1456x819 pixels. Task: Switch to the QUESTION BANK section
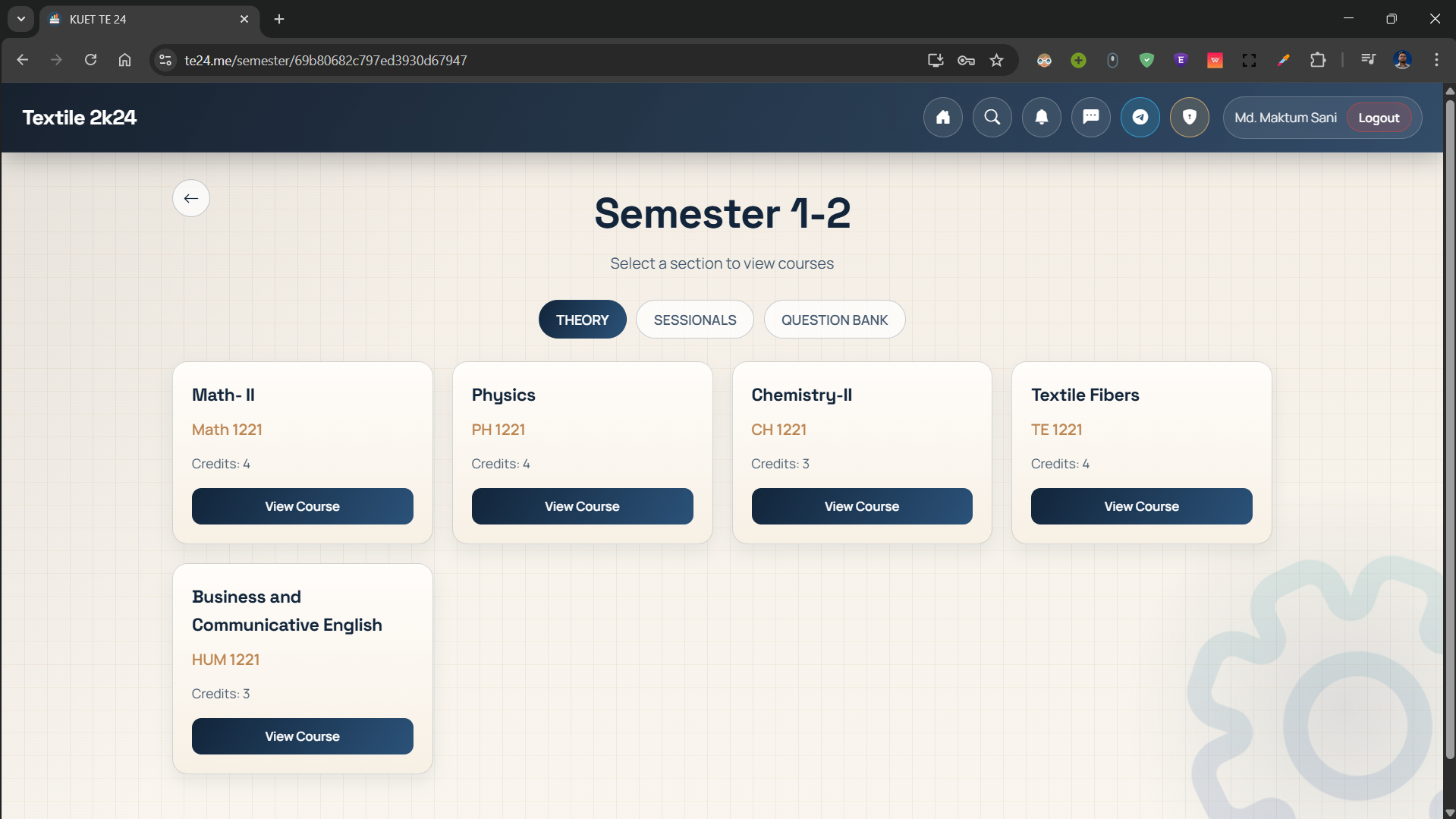[835, 320]
